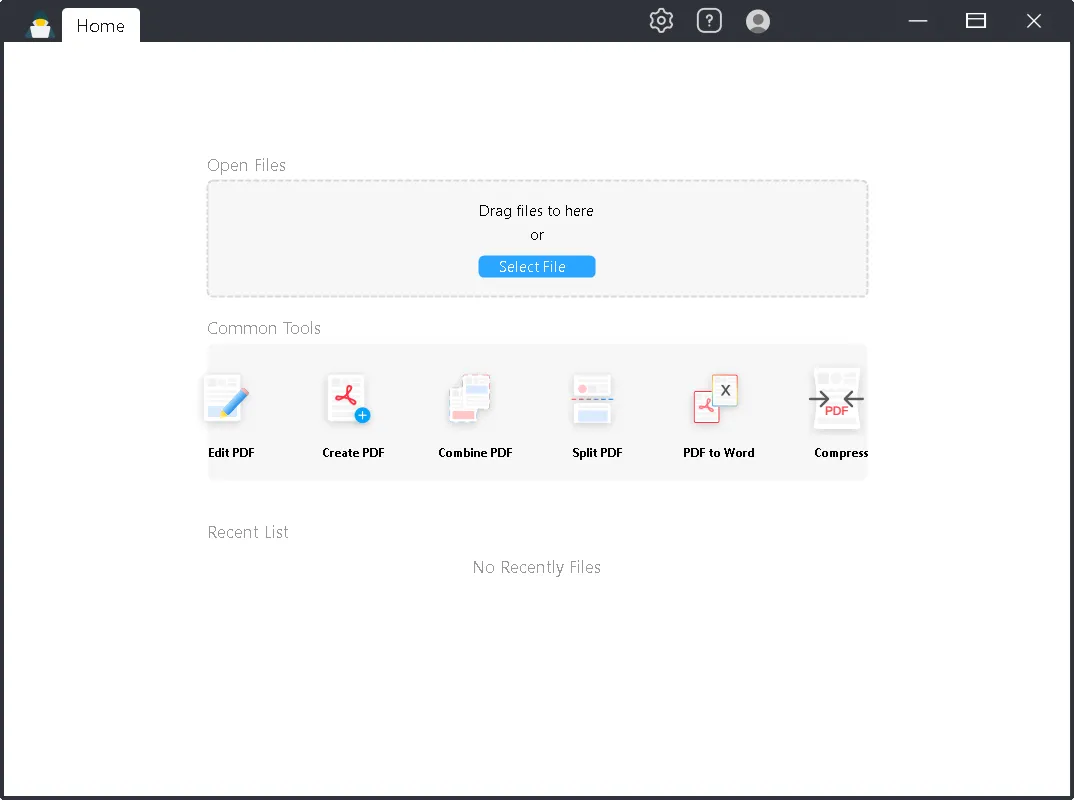Click the 'Split PDF' text label
The image size is (1074, 800).
pos(597,453)
